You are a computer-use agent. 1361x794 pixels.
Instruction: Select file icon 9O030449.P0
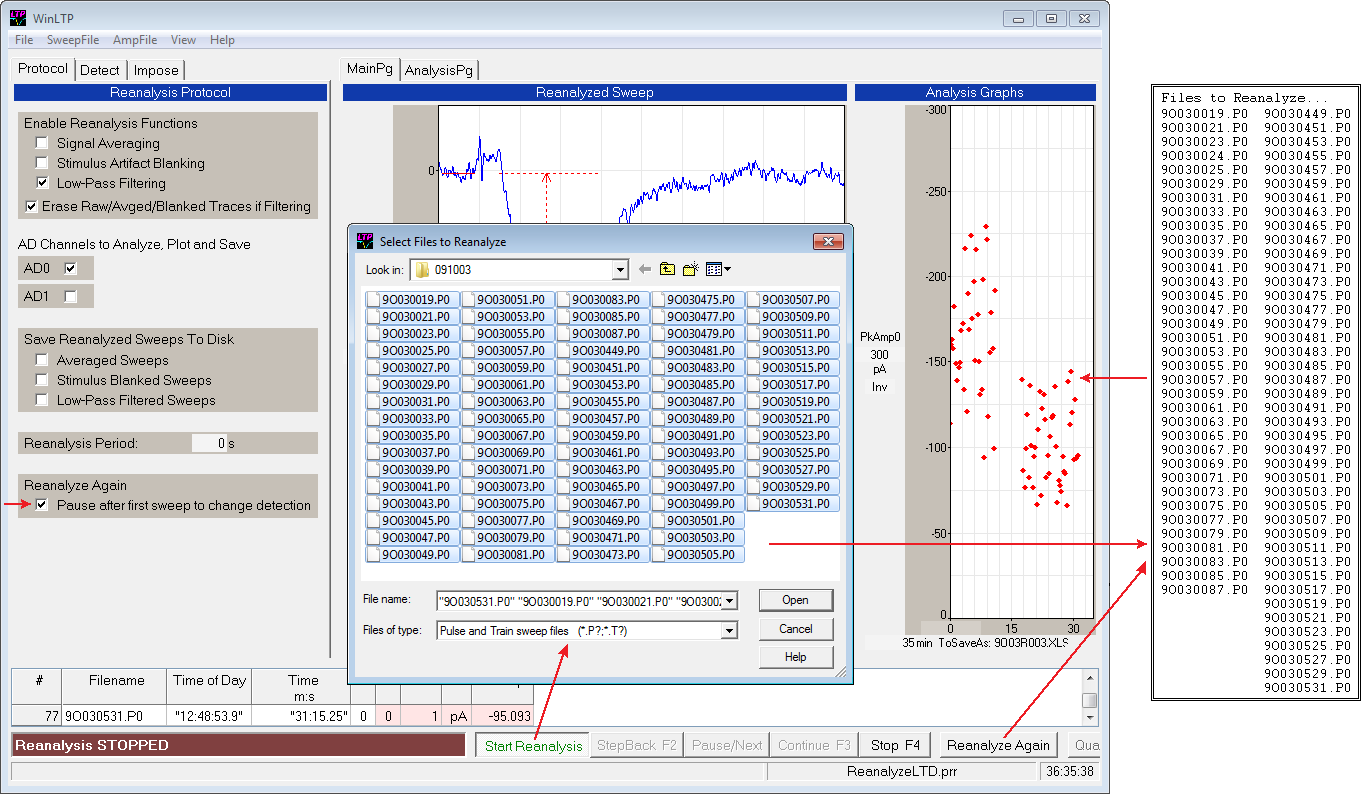coord(564,351)
